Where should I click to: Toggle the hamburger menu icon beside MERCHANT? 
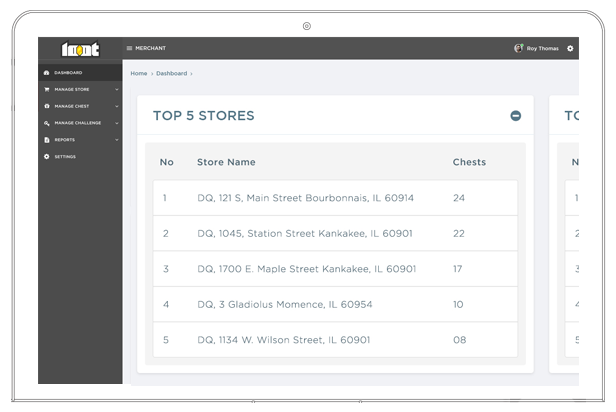129,48
